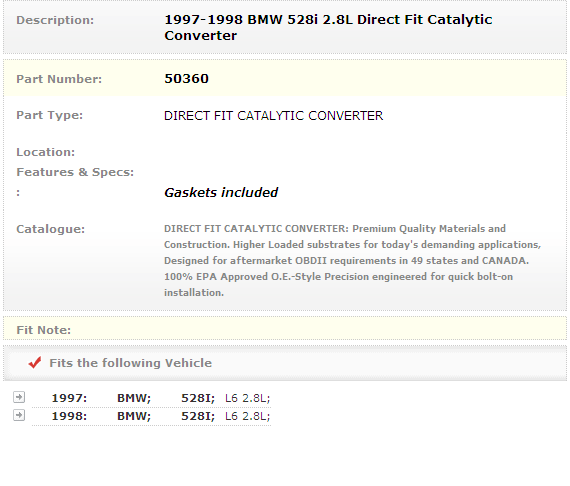This screenshot has width=570, height=486.
Task: Click L6 2.8L engine in 1997 row
Action: (x=248, y=398)
